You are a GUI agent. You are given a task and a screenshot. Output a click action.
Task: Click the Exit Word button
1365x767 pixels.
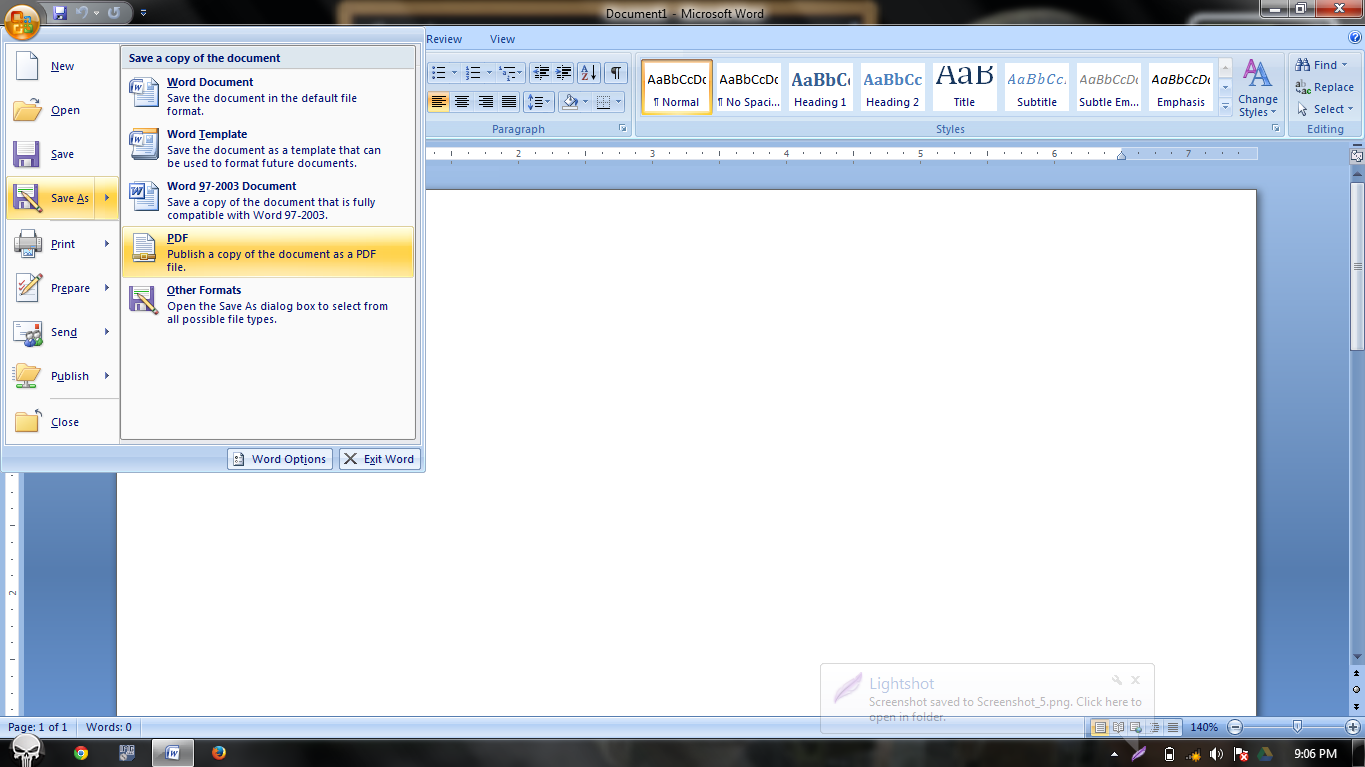[380, 459]
